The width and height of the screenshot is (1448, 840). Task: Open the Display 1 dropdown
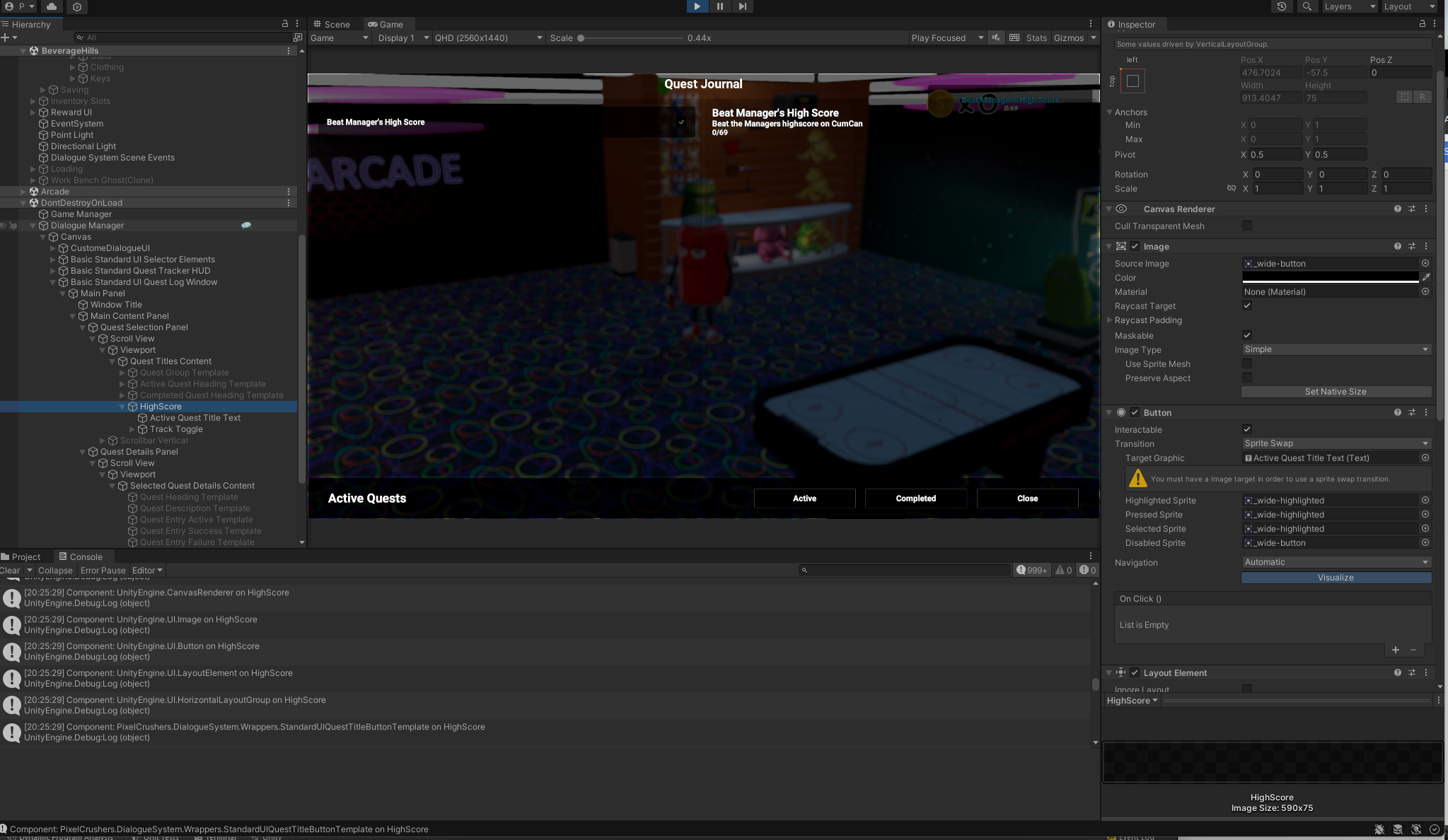click(x=403, y=38)
